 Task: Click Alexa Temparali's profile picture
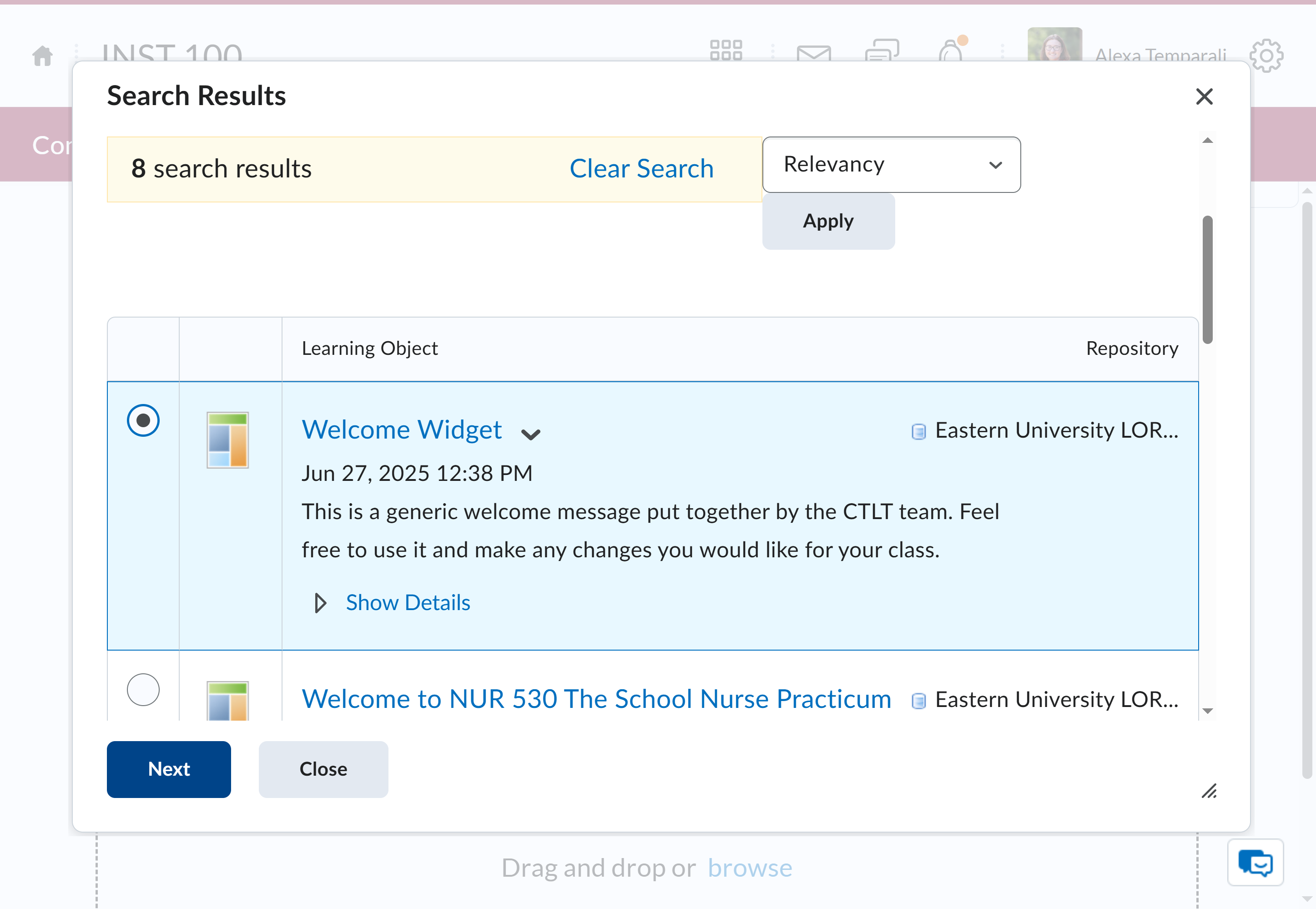click(1054, 44)
